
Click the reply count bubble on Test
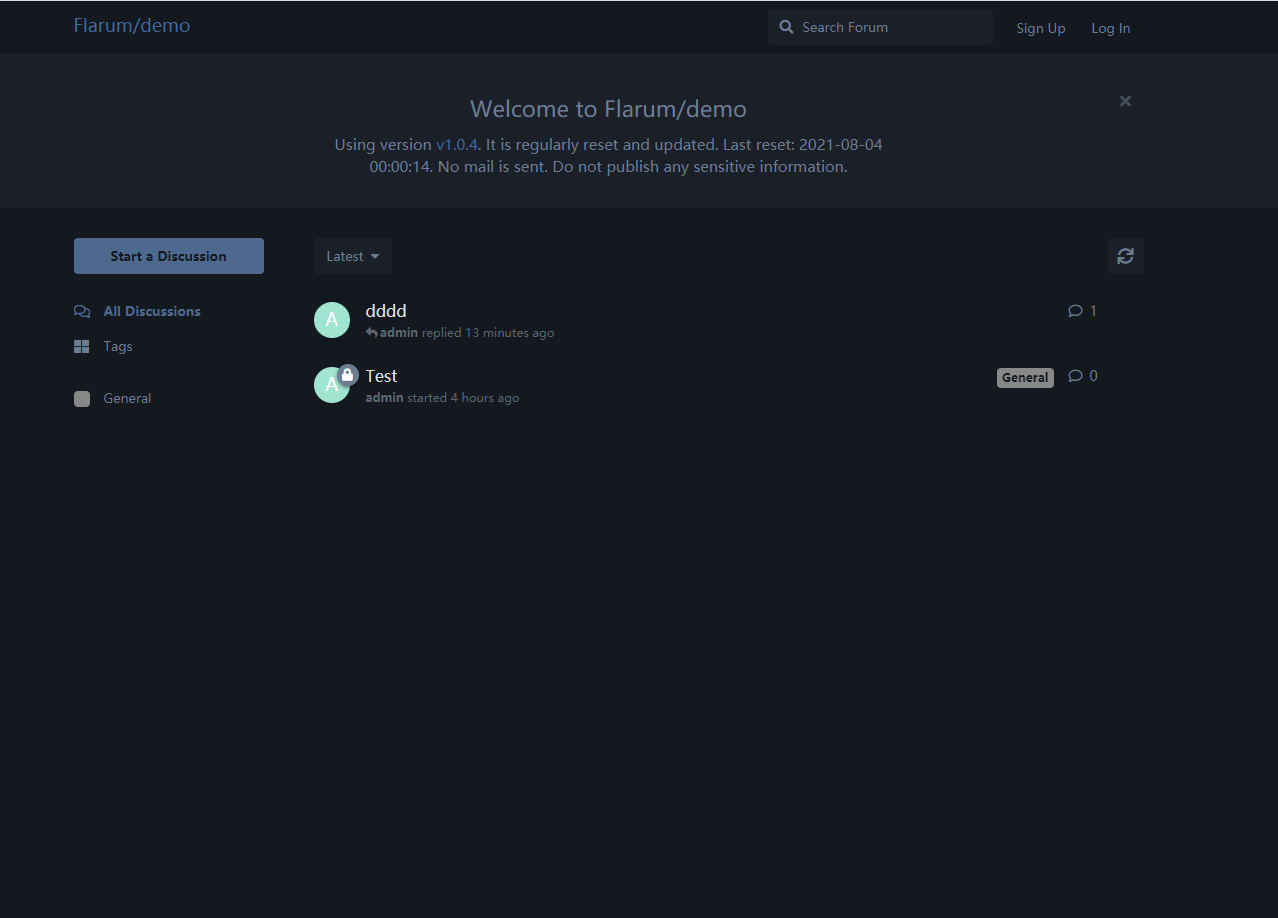pos(1083,376)
